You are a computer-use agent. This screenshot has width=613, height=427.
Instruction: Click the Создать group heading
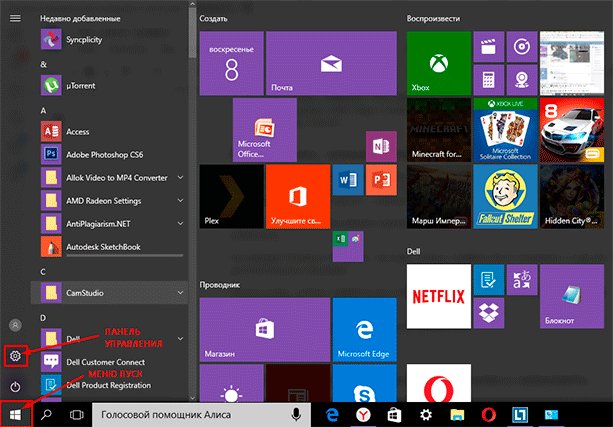pos(213,18)
